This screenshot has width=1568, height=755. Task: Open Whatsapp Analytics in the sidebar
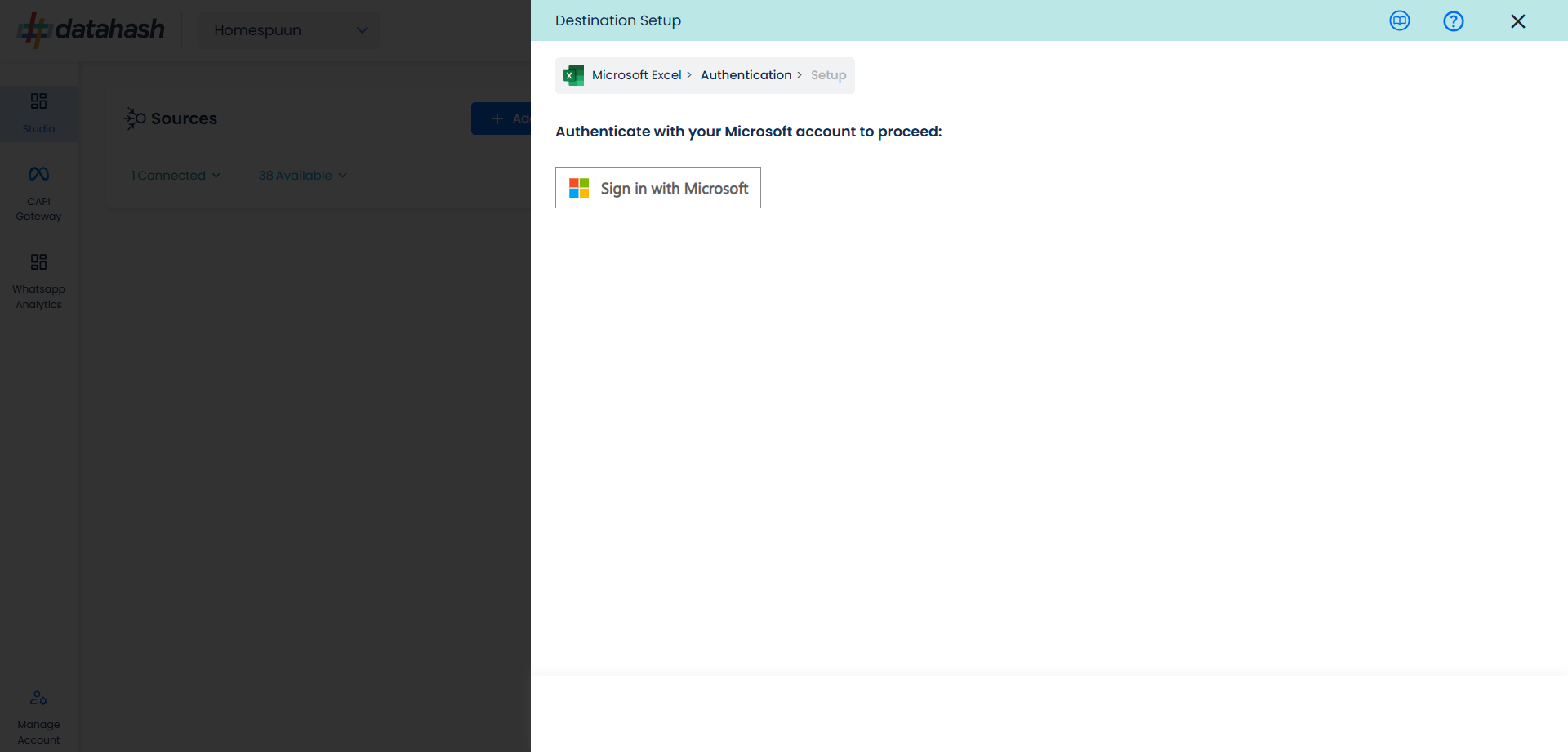tap(38, 282)
